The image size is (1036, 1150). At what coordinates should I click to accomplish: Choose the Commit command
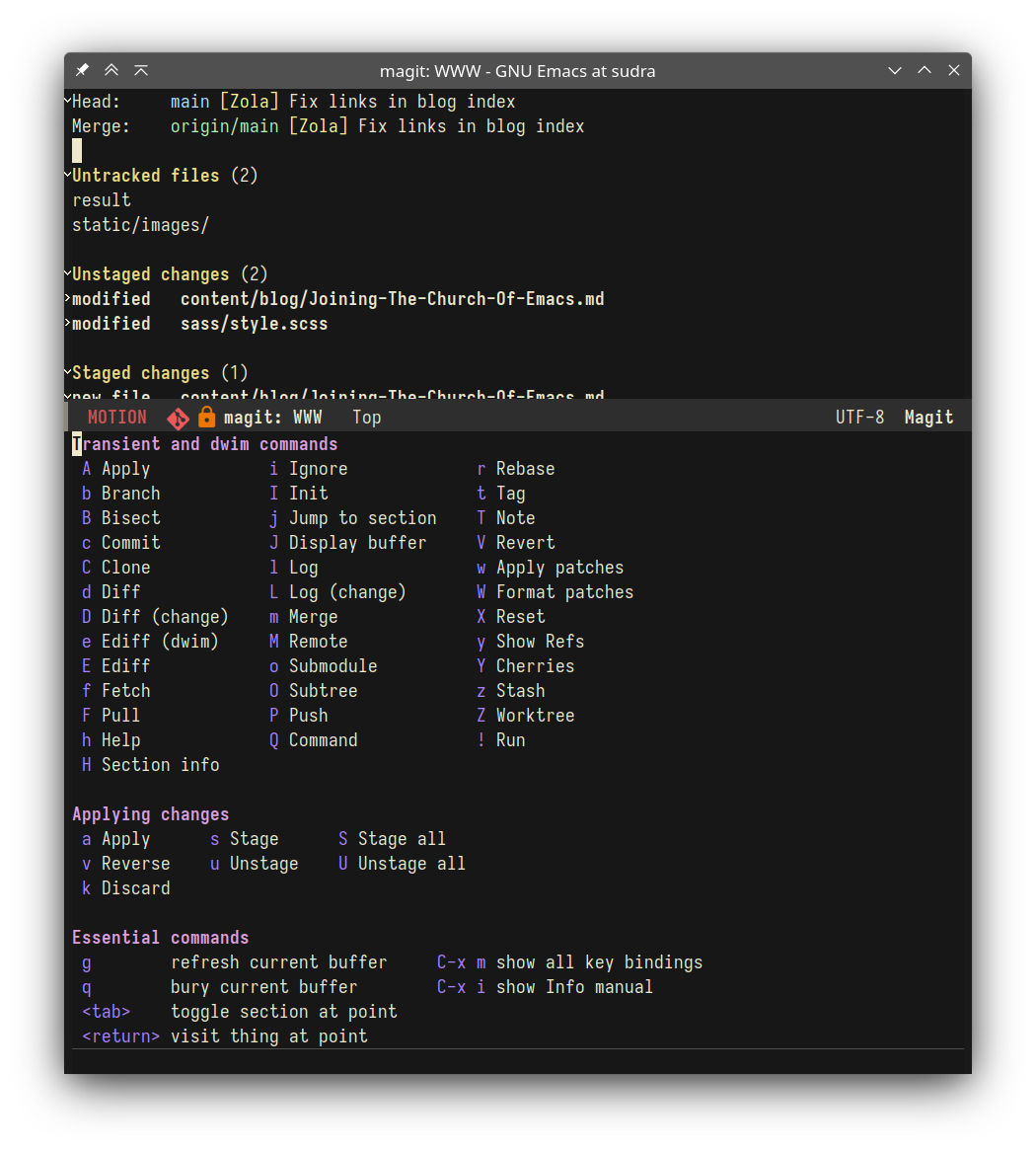click(x=130, y=543)
